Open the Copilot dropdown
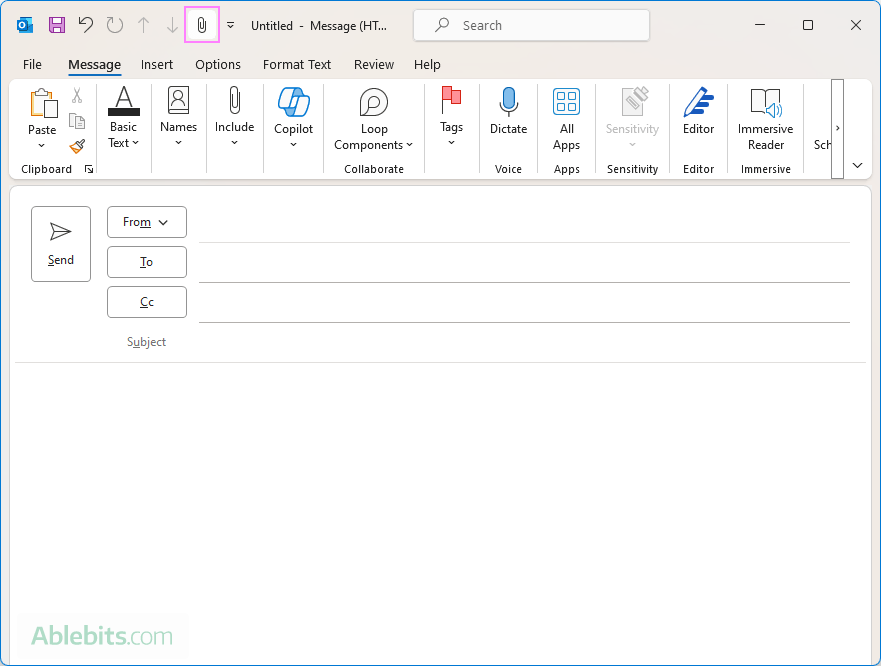Screen dimensions: 881x666 pos(293,118)
